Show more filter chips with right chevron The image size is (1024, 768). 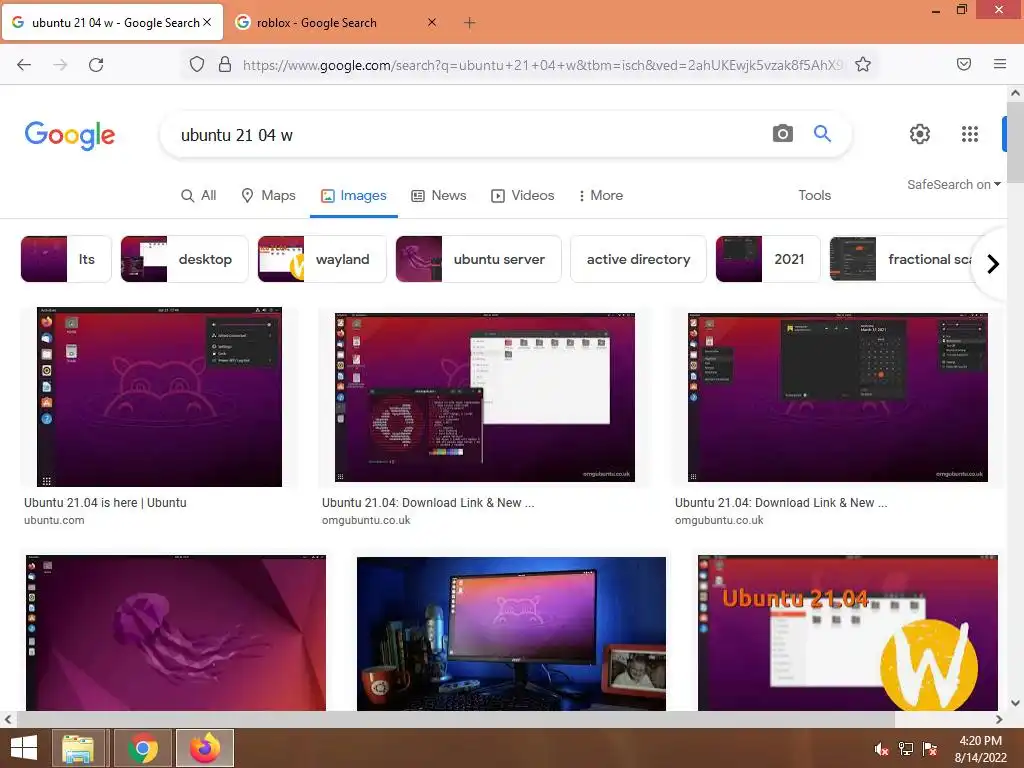click(x=993, y=264)
